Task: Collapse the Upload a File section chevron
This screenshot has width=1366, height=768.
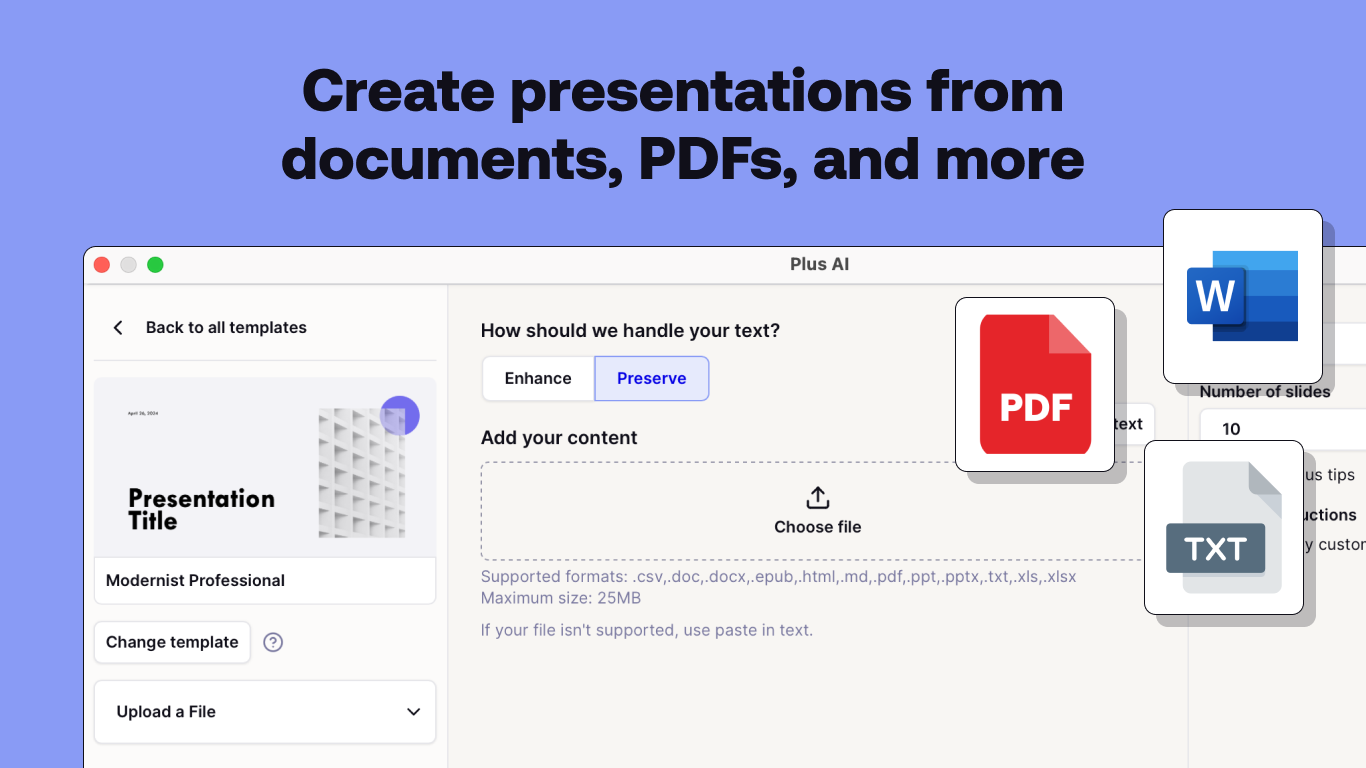Action: point(413,711)
